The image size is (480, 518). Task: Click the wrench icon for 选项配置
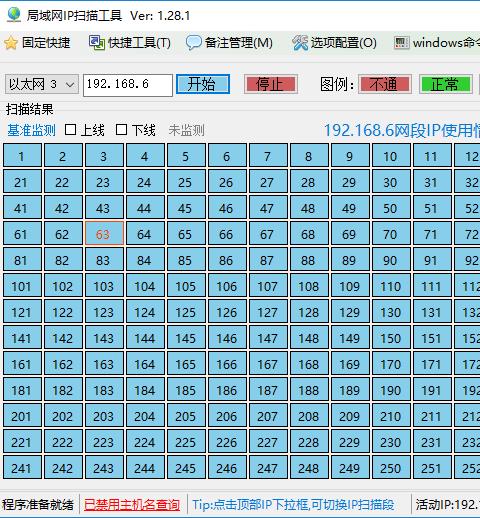pyautogui.click(x=300, y=43)
